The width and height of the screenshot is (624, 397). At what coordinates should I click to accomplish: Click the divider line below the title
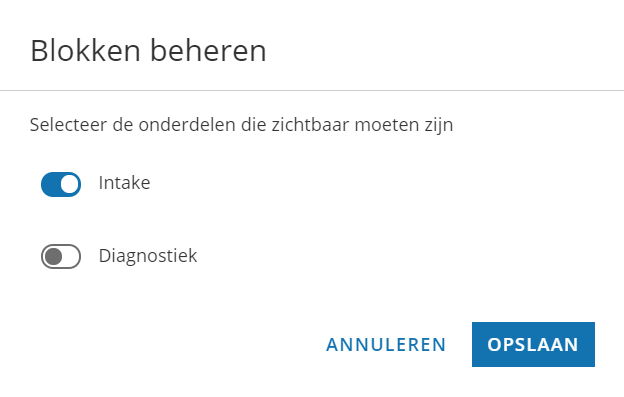[312, 91]
